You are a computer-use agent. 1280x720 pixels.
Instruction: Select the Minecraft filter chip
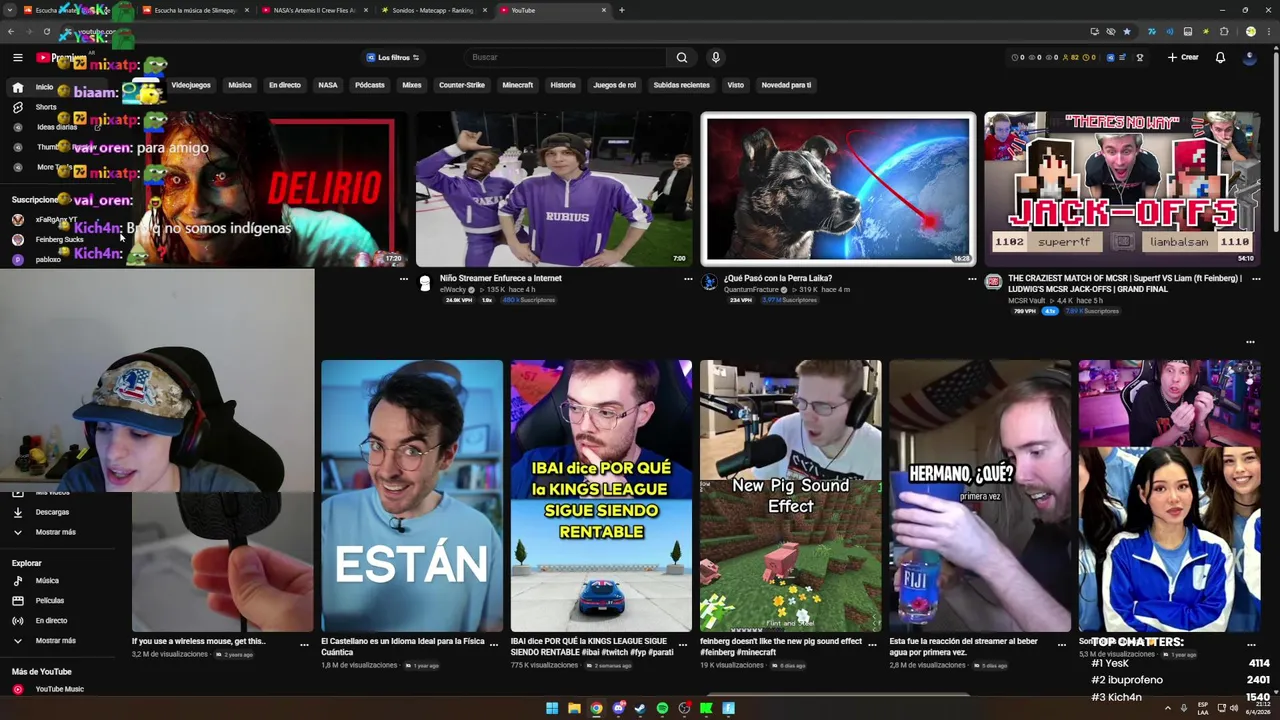(518, 85)
